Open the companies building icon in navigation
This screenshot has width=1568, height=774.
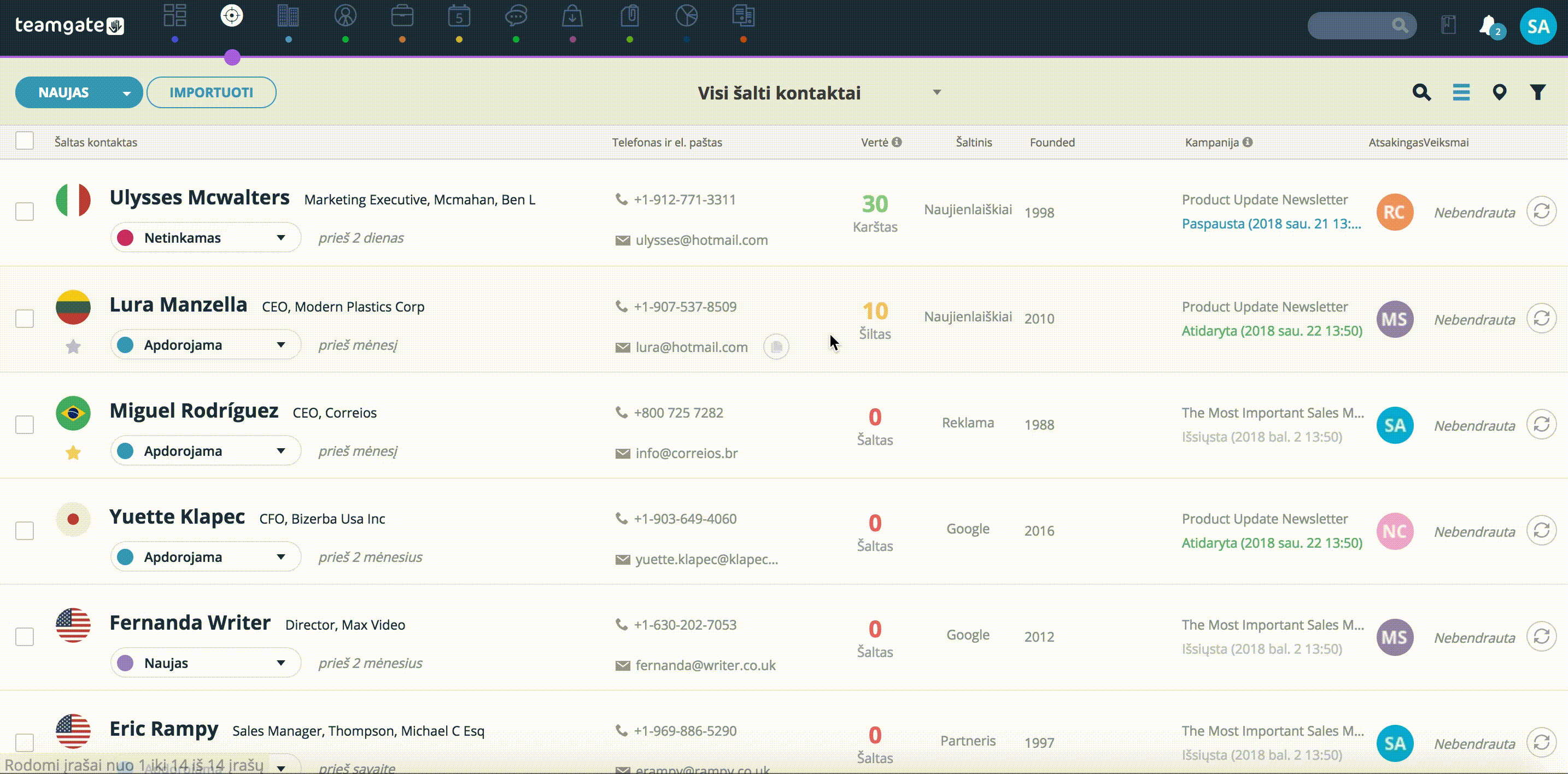[x=288, y=16]
